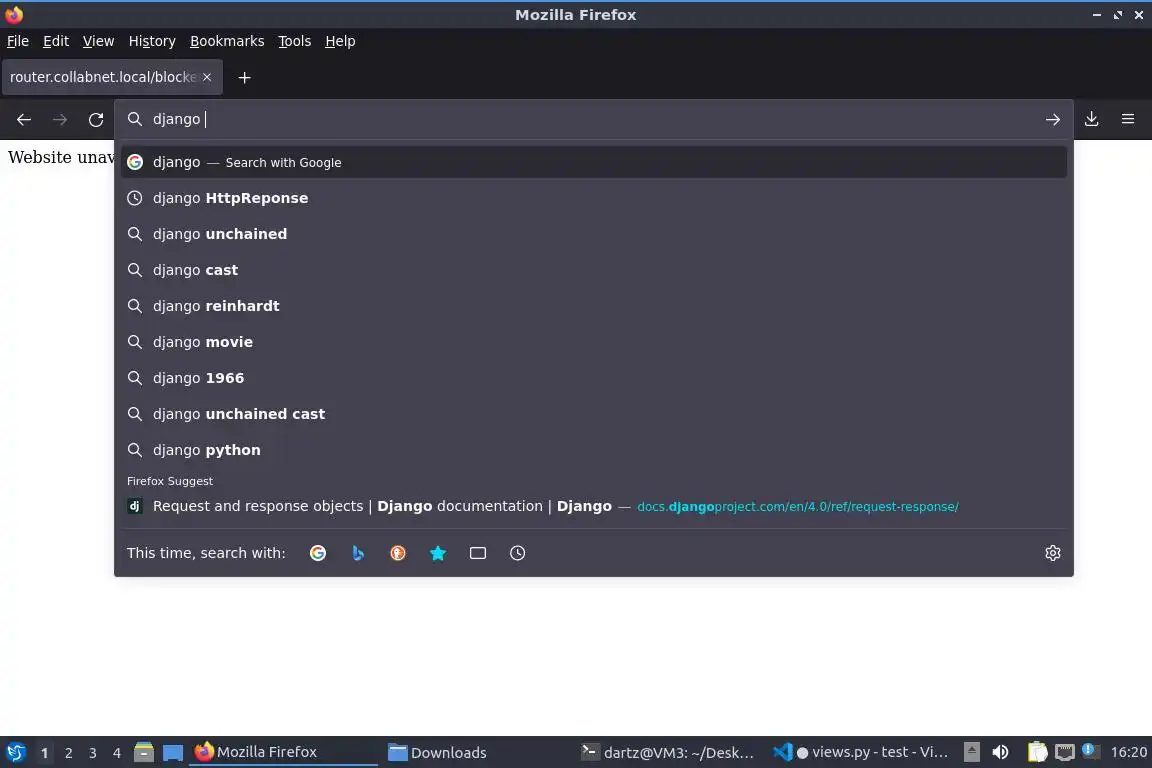
Task: Search this time with DuckDuckGo icon
Action: (397, 553)
